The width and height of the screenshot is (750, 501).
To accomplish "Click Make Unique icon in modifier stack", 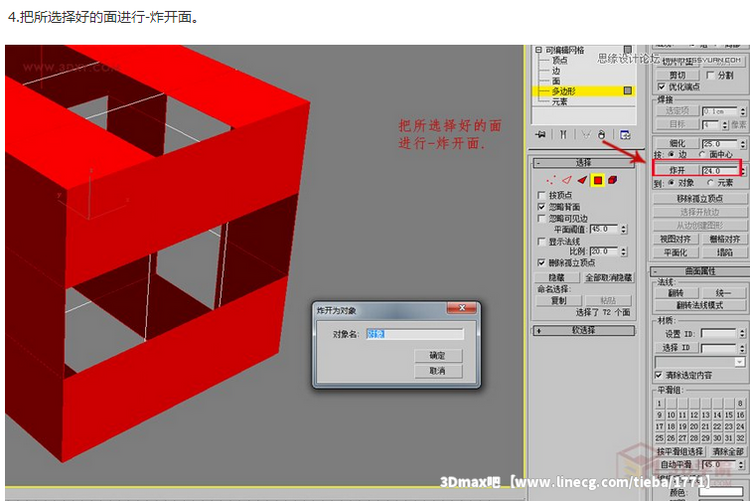I will [586, 134].
